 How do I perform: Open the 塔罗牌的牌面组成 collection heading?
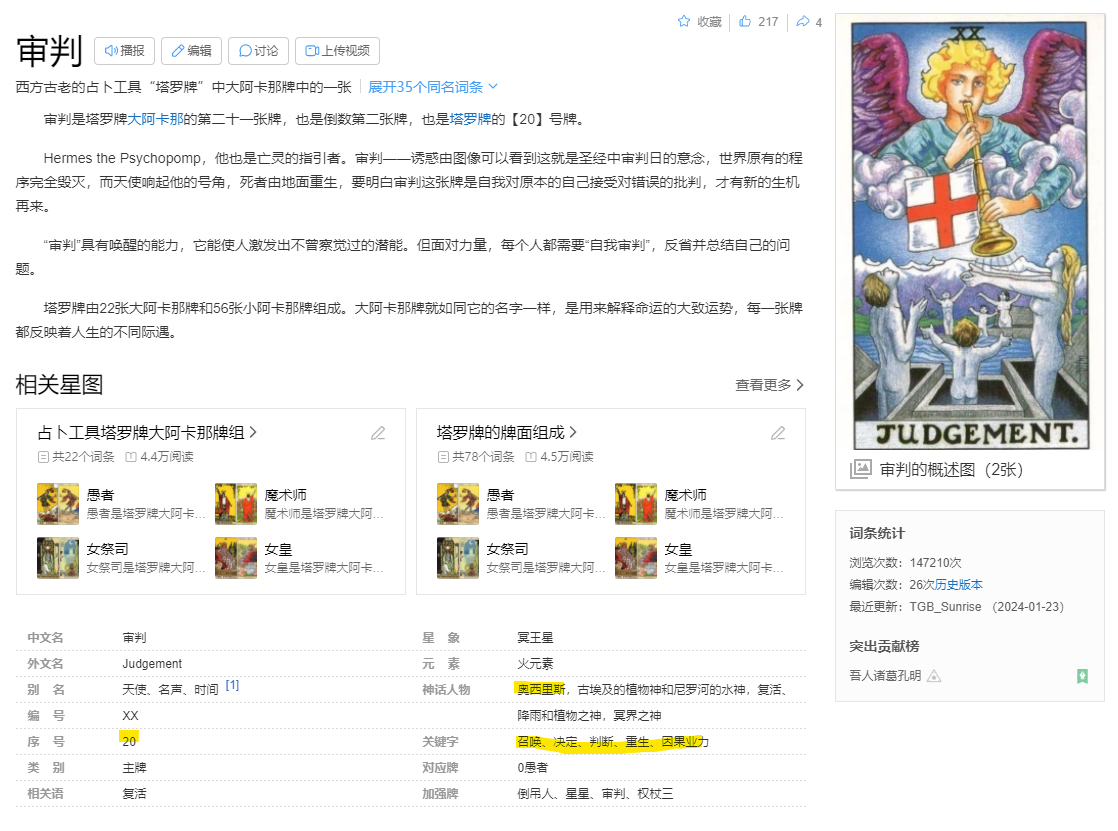tap(507, 433)
